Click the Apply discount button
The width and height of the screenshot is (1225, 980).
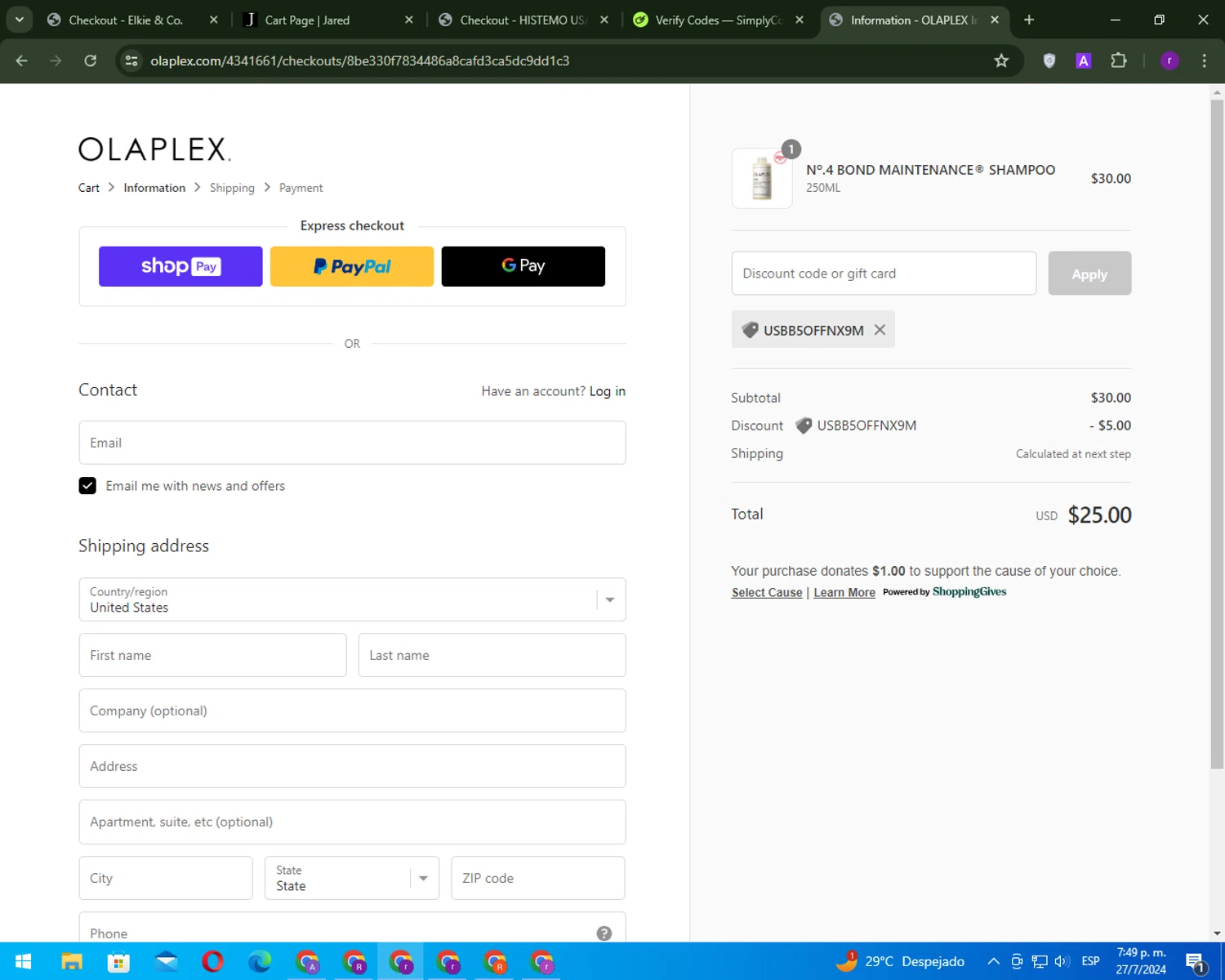[x=1089, y=274]
